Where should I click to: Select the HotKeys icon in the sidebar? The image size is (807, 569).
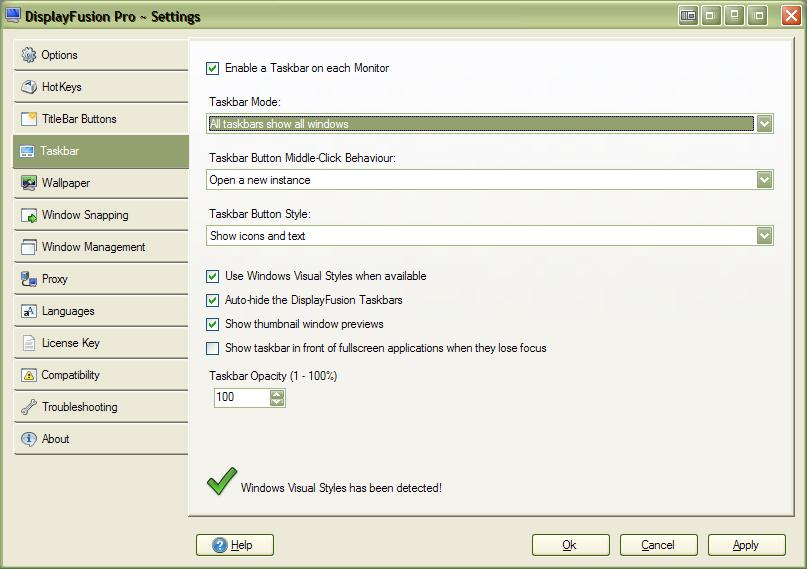point(28,87)
